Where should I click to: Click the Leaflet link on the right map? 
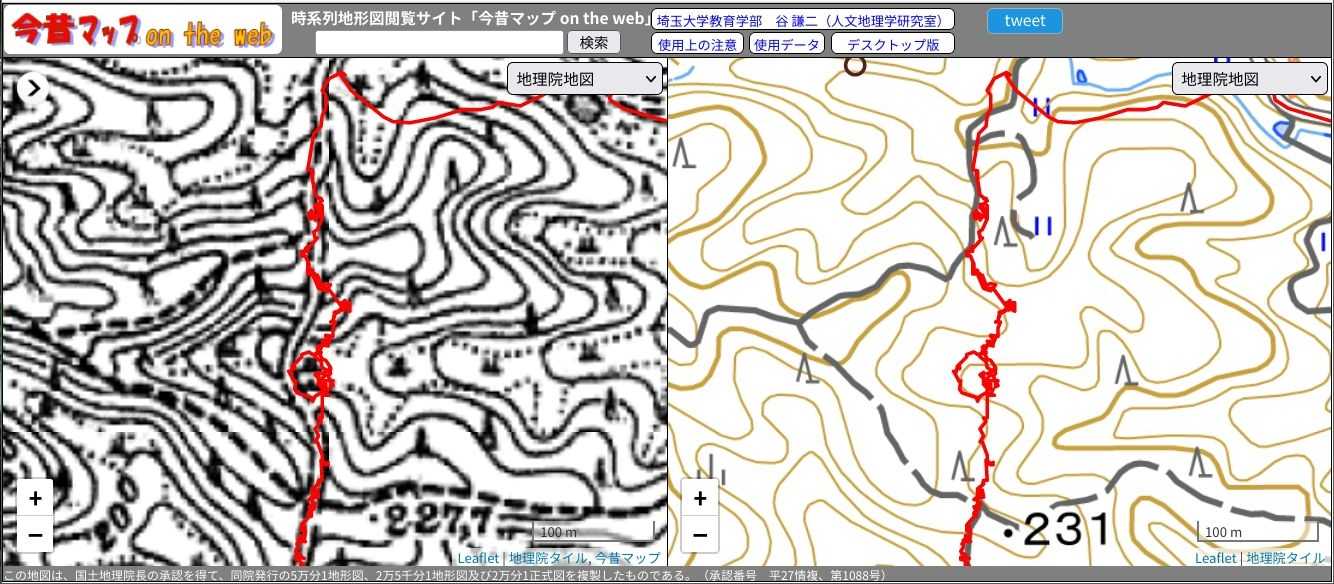[x=1215, y=558]
